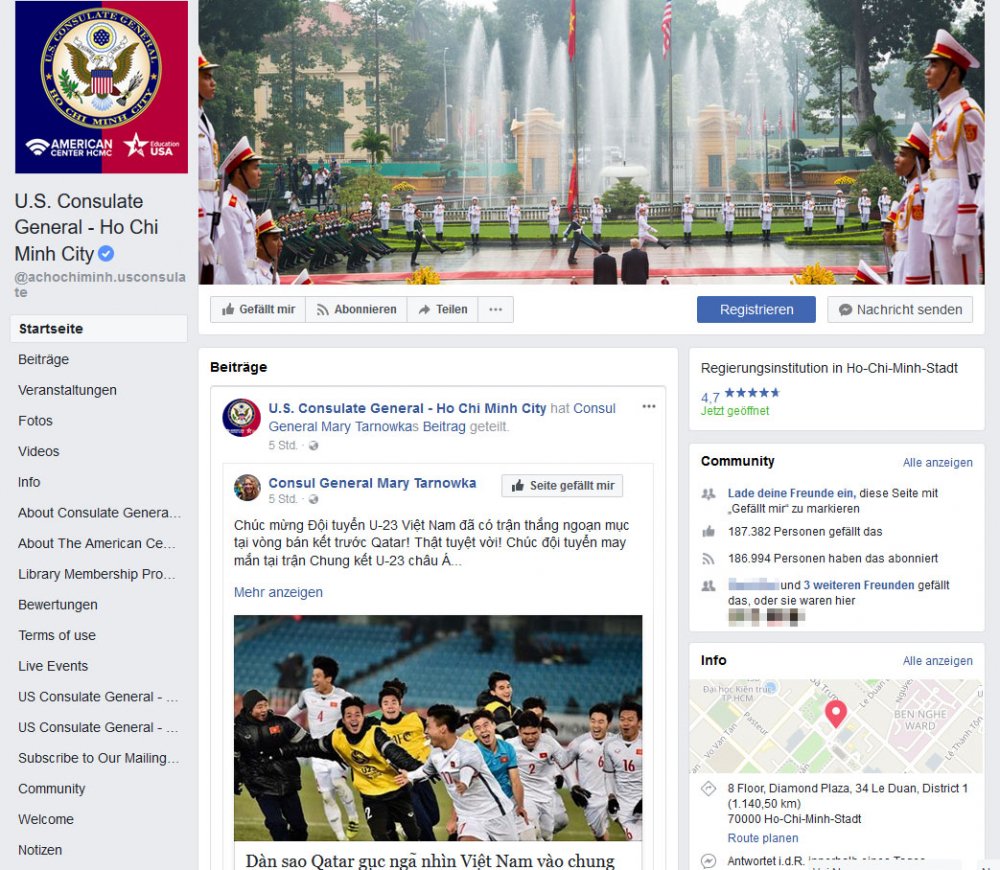Screen dimensions: 1000x870
Task: Open Consul General Mary Tarnowka profile link
Action: 372,483
